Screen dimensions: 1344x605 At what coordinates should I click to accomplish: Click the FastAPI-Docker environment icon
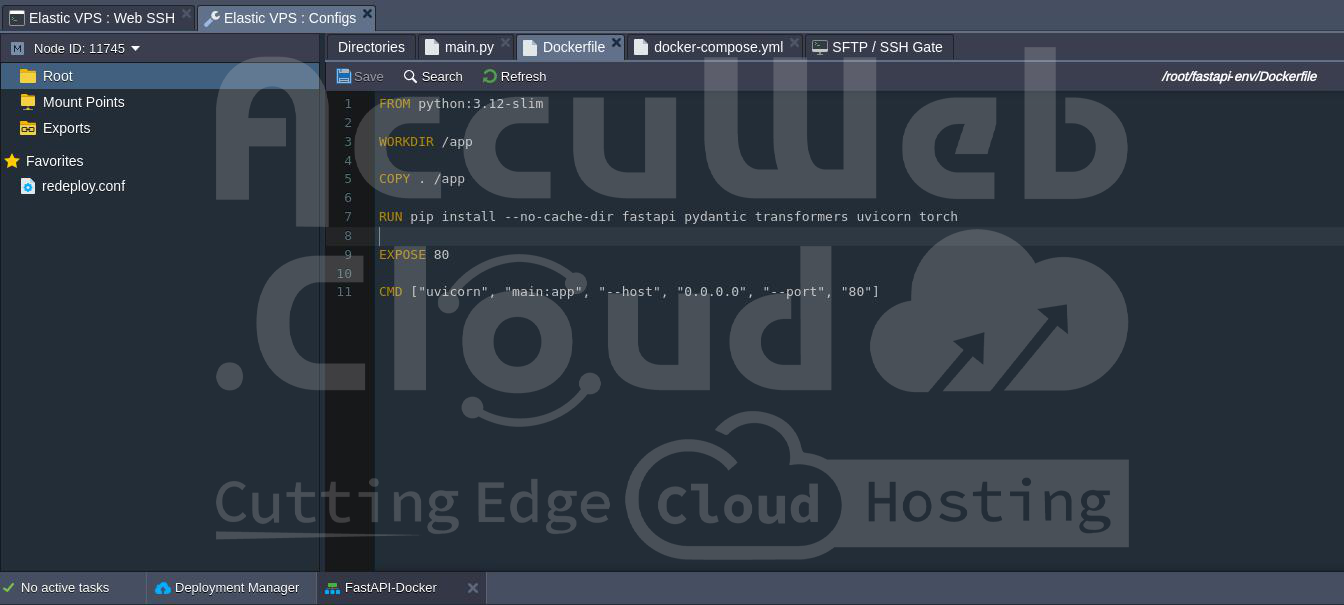coord(333,588)
